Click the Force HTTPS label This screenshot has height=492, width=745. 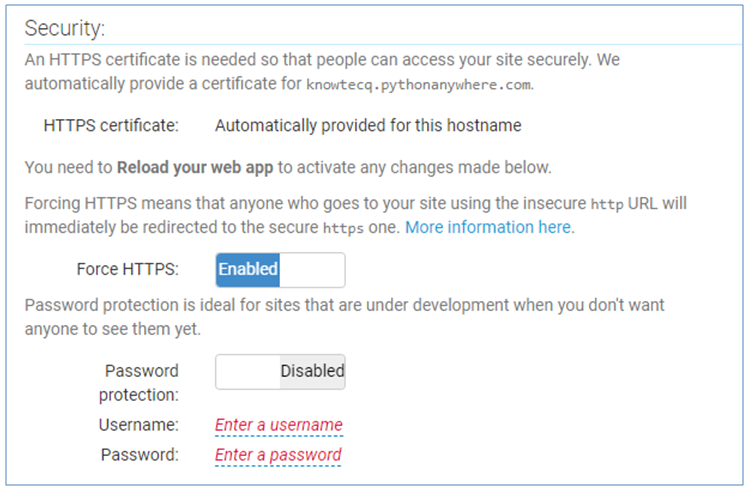click(x=127, y=270)
